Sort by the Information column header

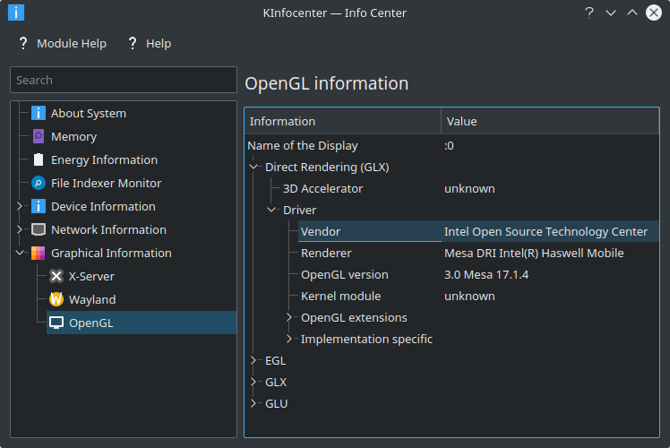[342, 121]
